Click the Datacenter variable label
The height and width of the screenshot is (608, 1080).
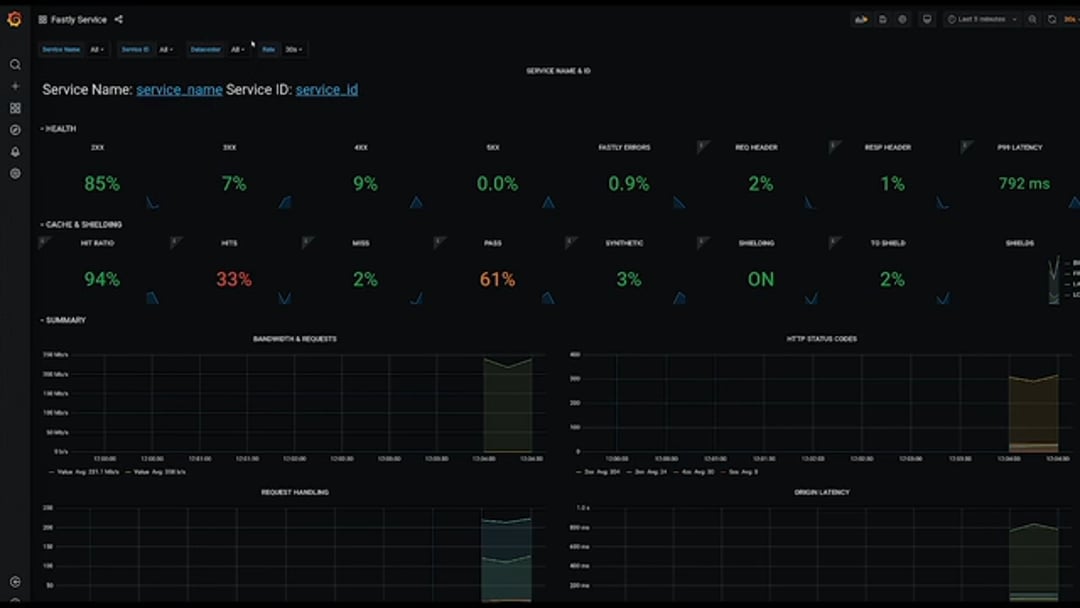pyautogui.click(x=205, y=50)
